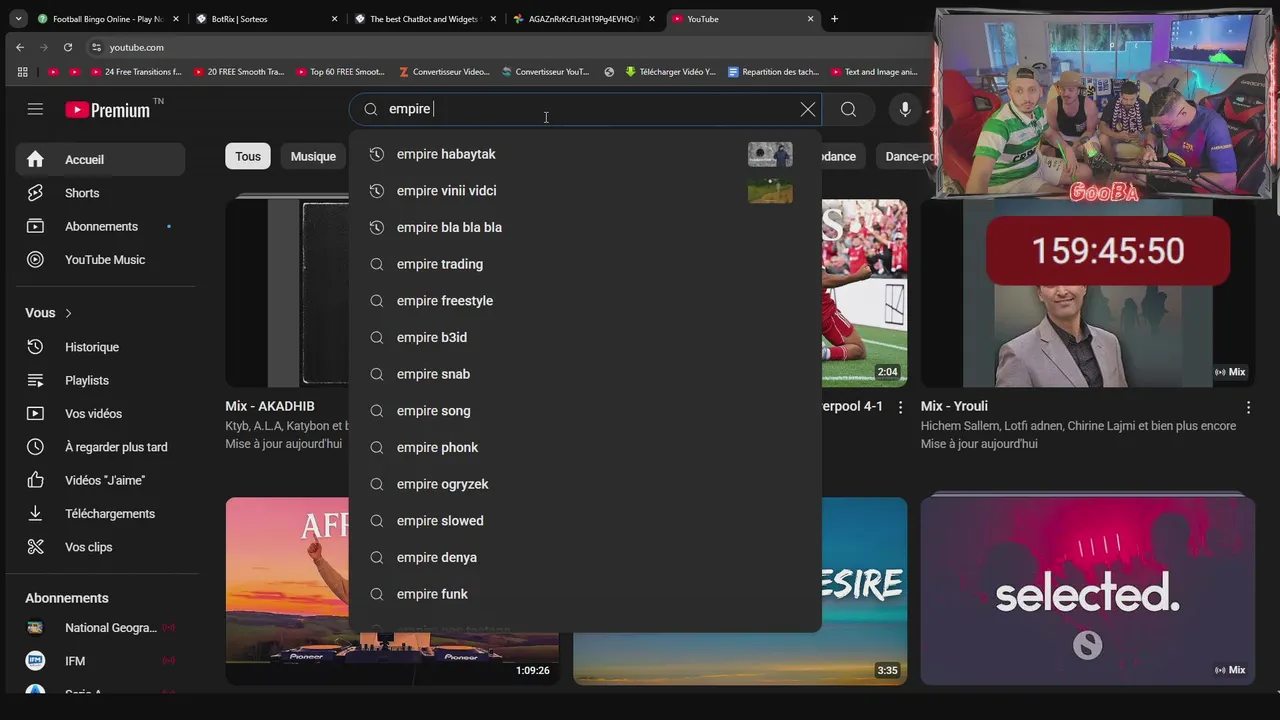Choose suggestion empire denya
Viewport: 1280px width, 720px height.
[585, 557]
